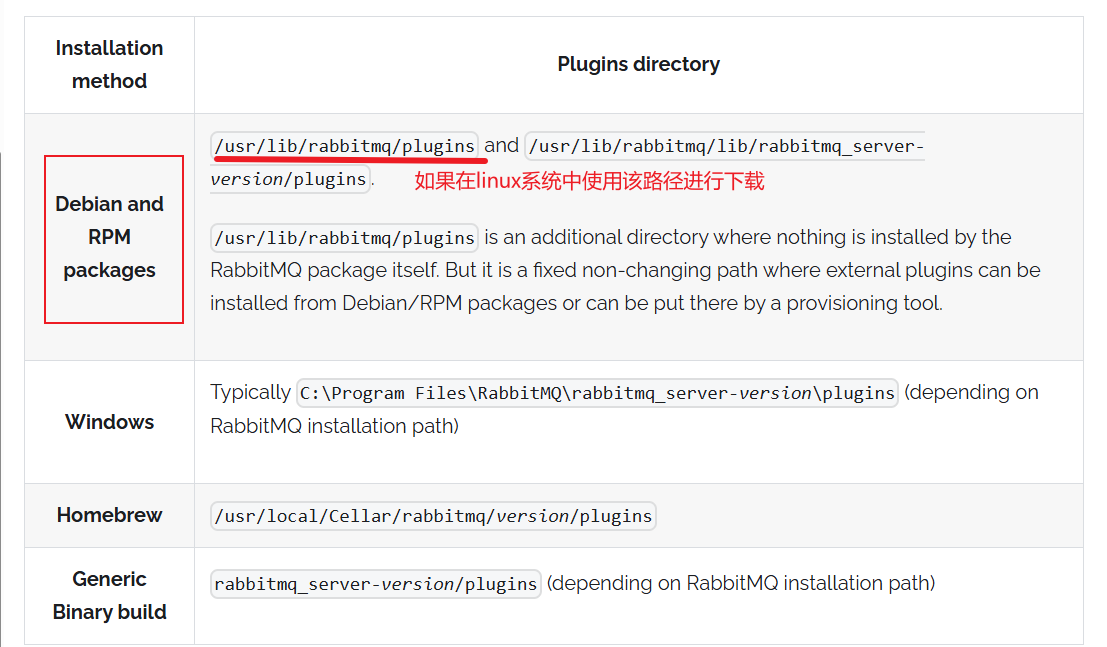
Task: Click the word 'Typically' in Windows row
Action: coord(251,392)
